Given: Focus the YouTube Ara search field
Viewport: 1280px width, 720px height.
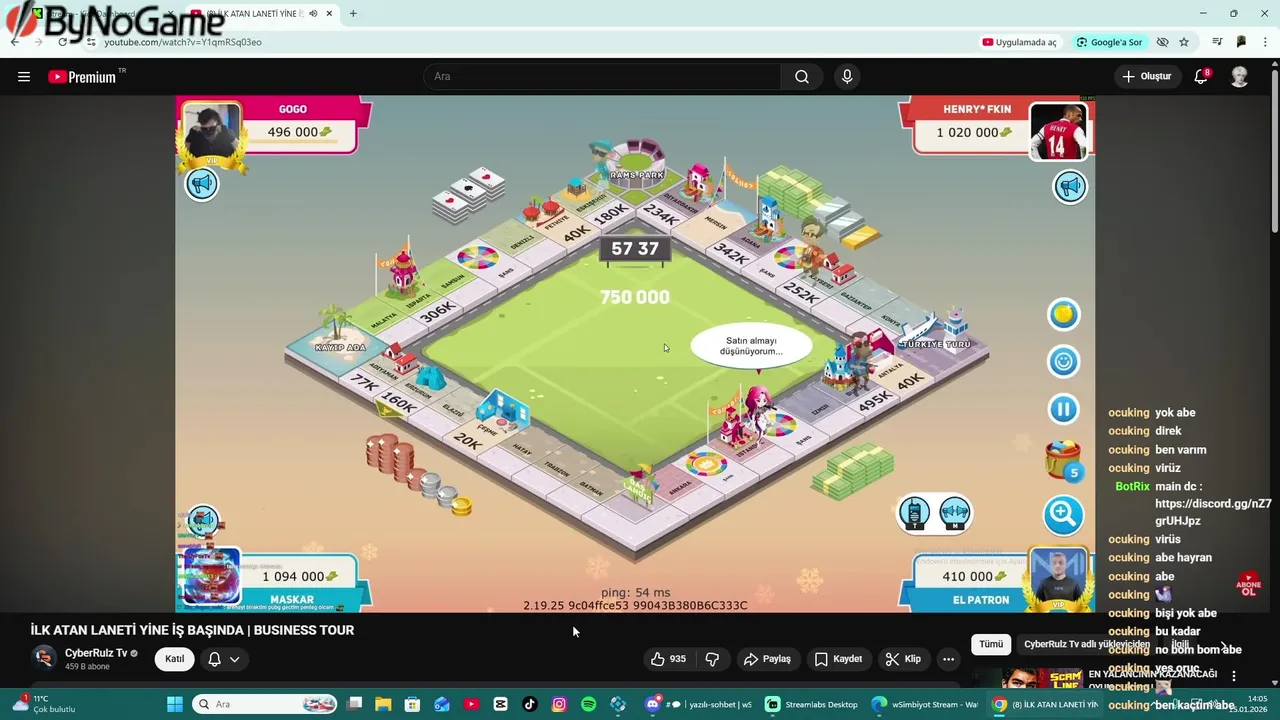Looking at the screenshot, I should [603, 76].
